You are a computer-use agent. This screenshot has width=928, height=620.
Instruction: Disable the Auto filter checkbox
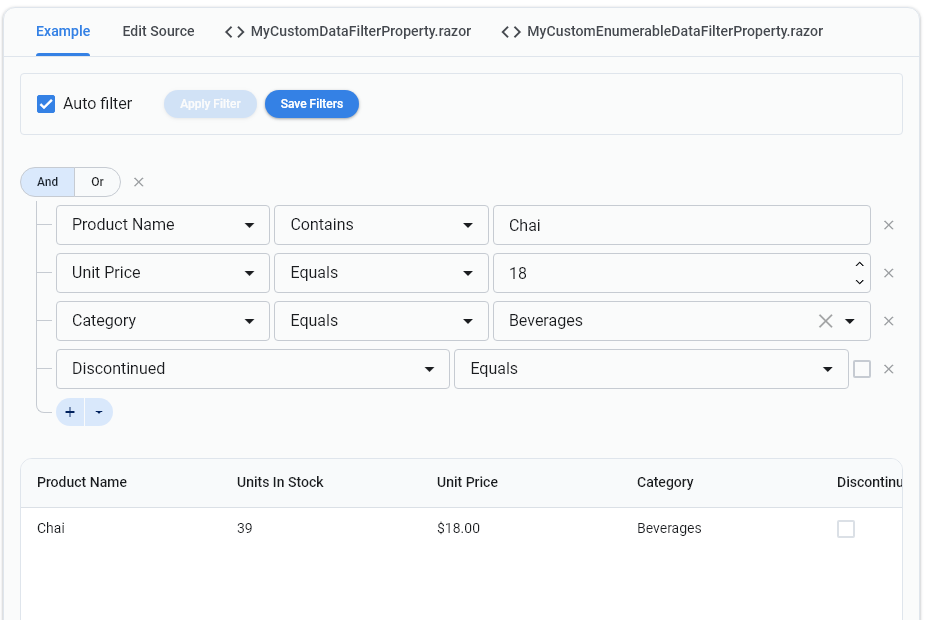click(44, 103)
